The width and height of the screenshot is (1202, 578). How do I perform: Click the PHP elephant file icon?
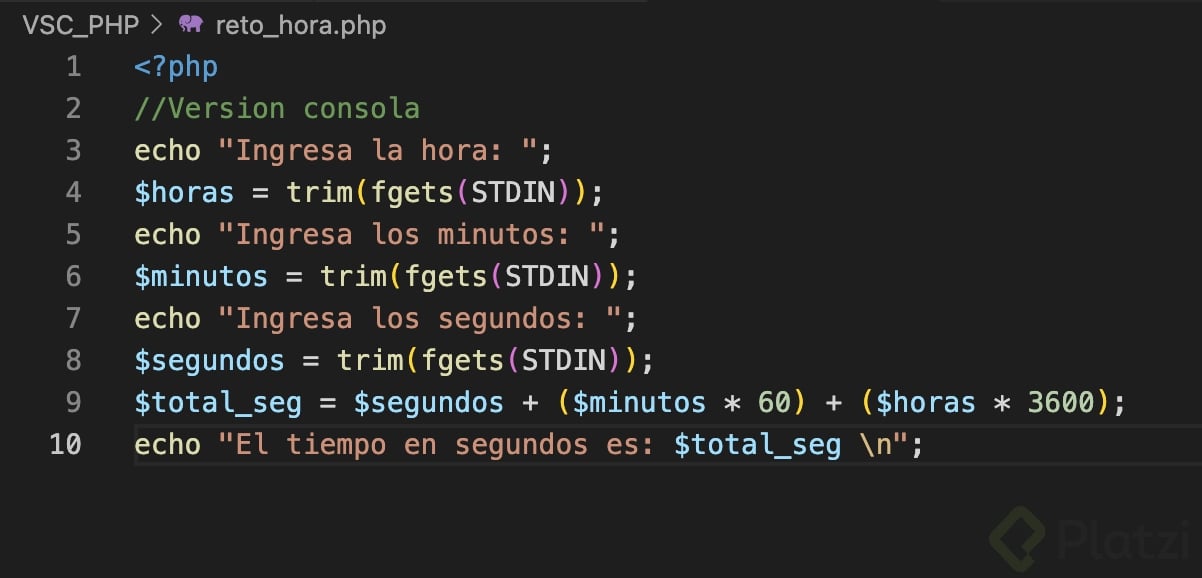coord(190,25)
